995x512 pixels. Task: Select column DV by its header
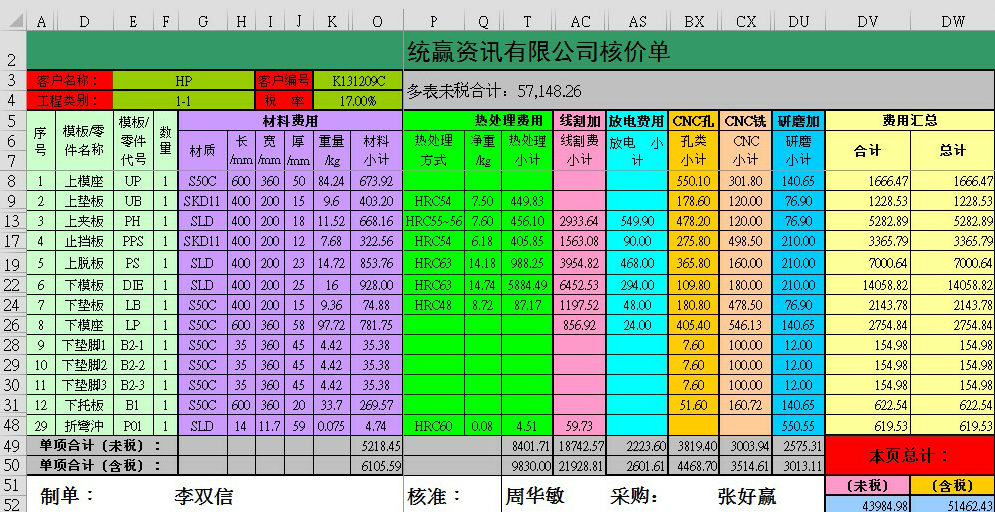click(x=867, y=22)
